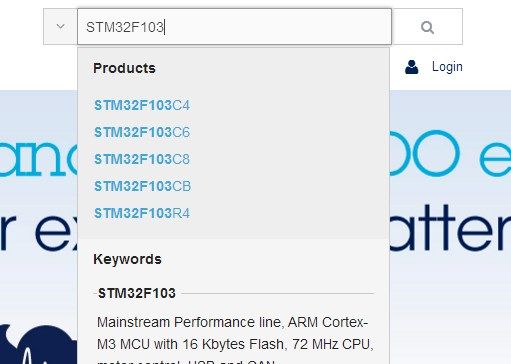Screen dimensions: 511x364
Task: Click the light blue banner text at left edge
Action: click(x=39, y=158)
